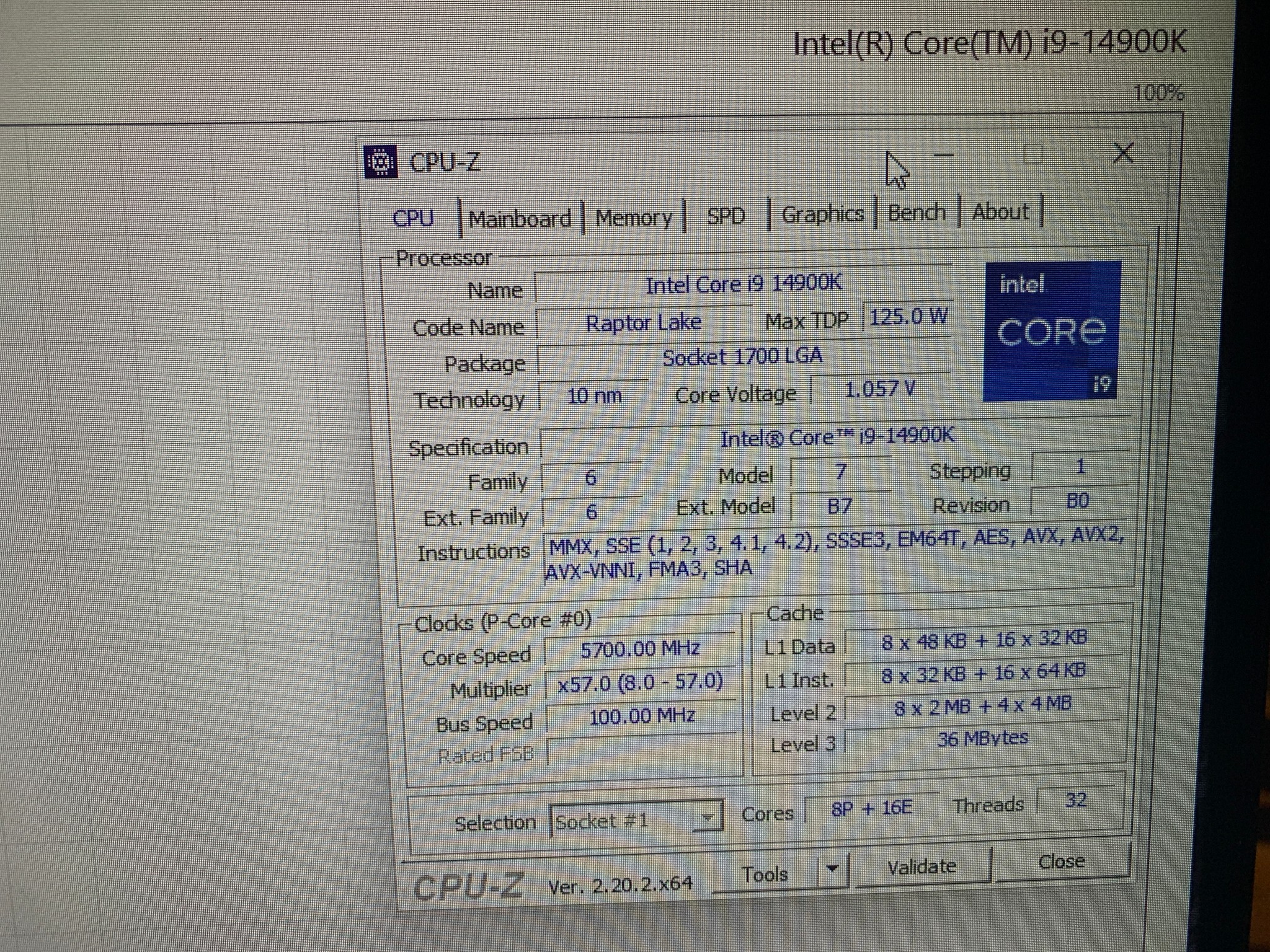Click the 'Clocks (P-Core #0)' group label
The height and width of the screenshot is (952, 1270).
click(x=502, y=622)
